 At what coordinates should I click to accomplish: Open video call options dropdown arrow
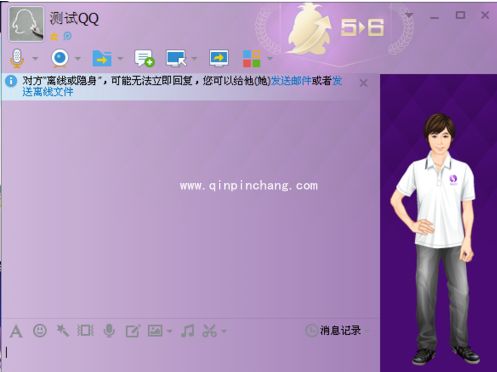(78, 59)
